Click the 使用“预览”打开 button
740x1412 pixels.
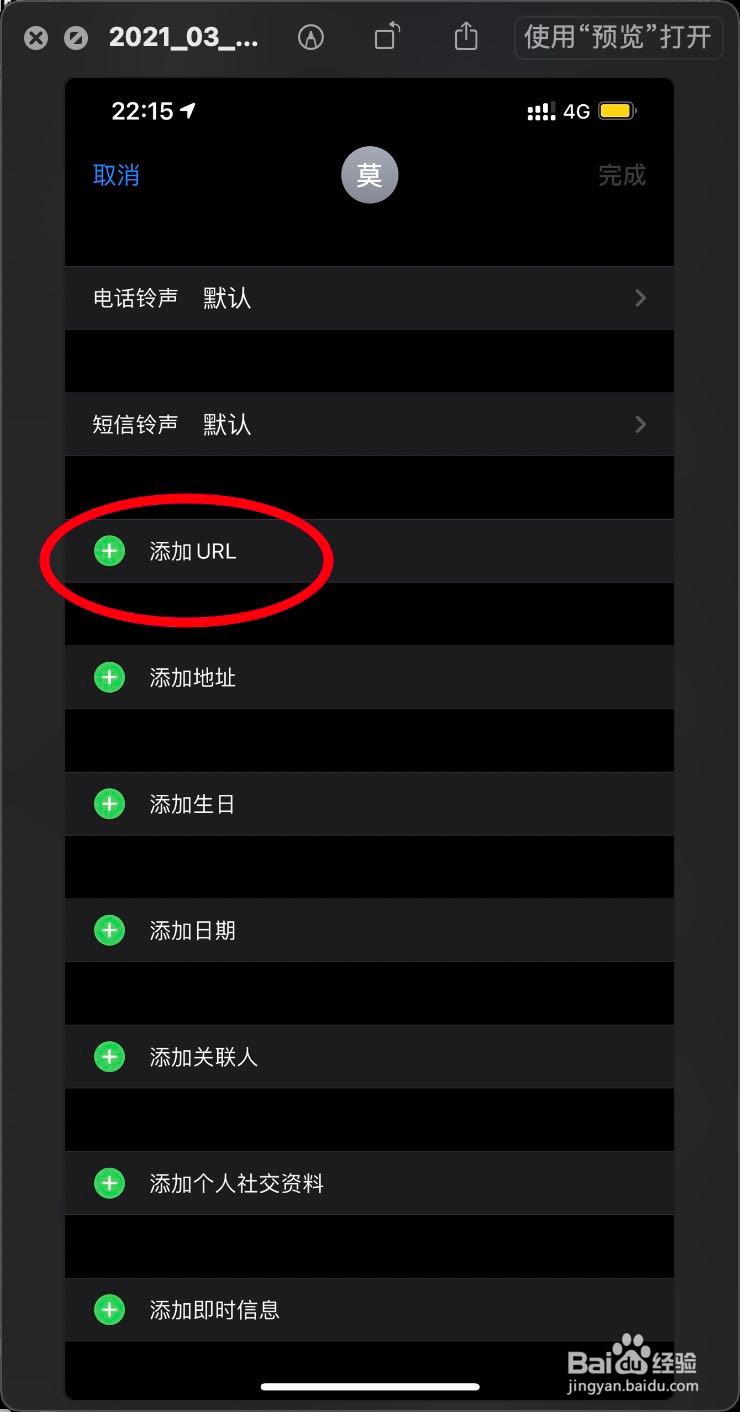point(618,38)
